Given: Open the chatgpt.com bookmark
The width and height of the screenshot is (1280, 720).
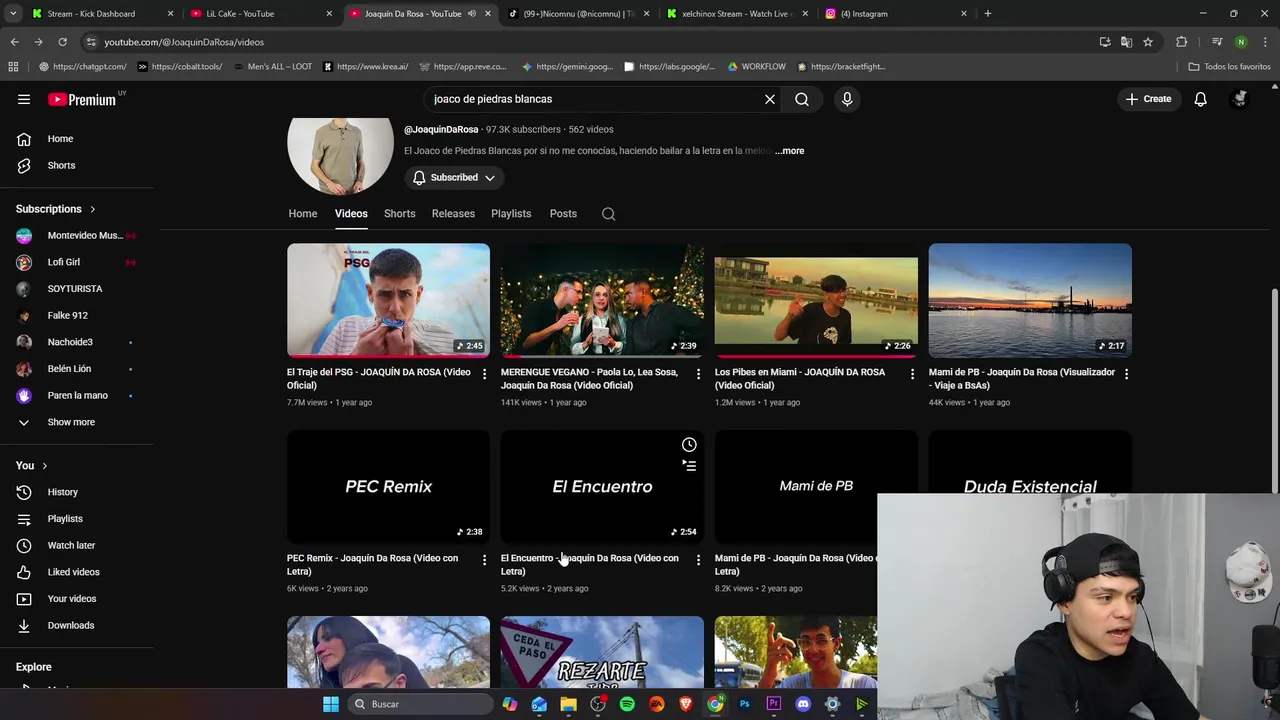Looking at the screenshot, I should click(x=83, y=67).
